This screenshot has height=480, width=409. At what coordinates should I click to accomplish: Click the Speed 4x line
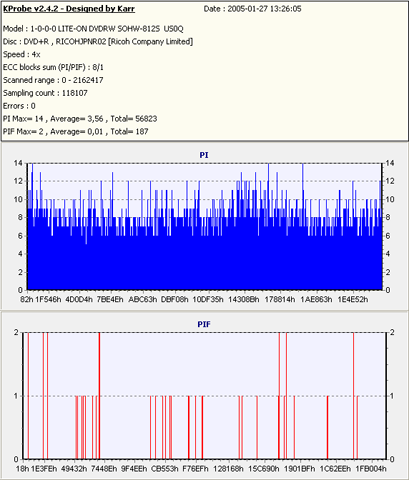(22, 54)
